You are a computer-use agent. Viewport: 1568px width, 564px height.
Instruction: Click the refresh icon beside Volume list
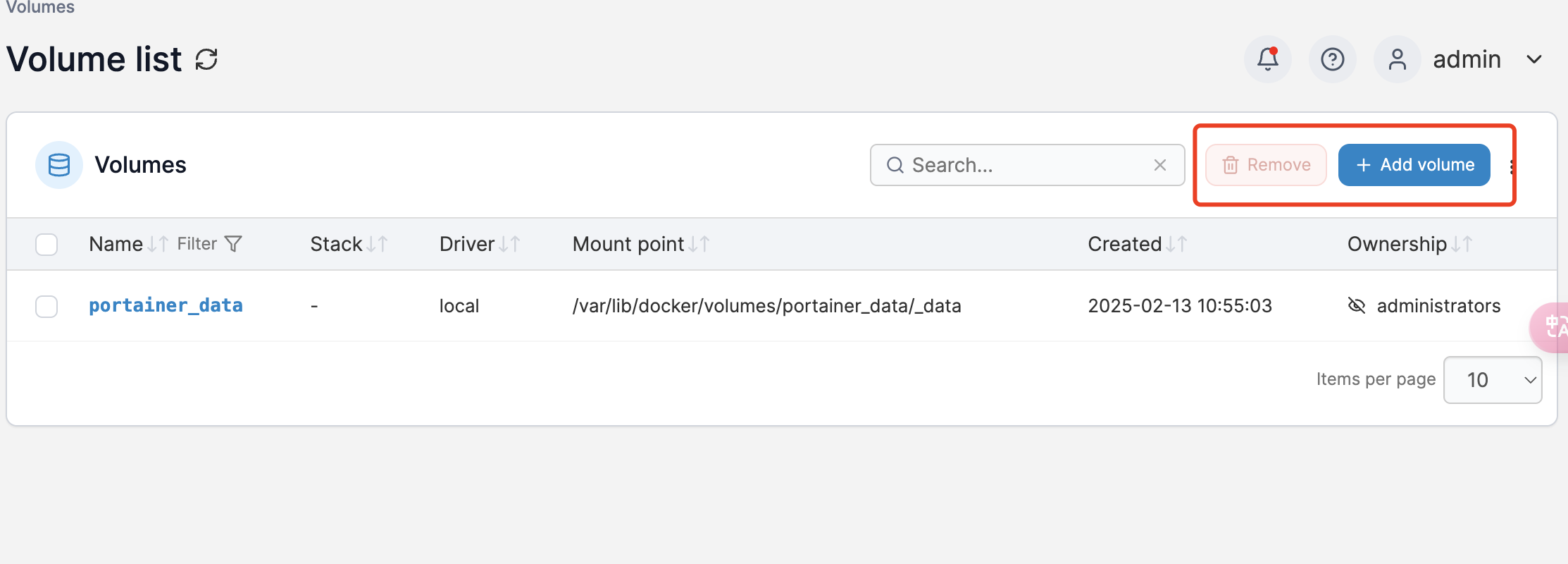(206, 59)
